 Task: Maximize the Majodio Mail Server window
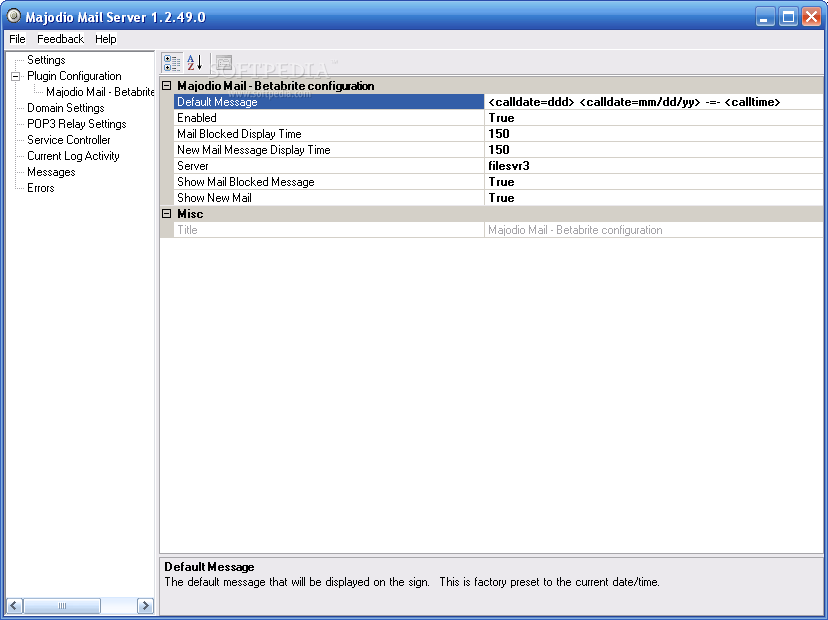pos(788,17)
